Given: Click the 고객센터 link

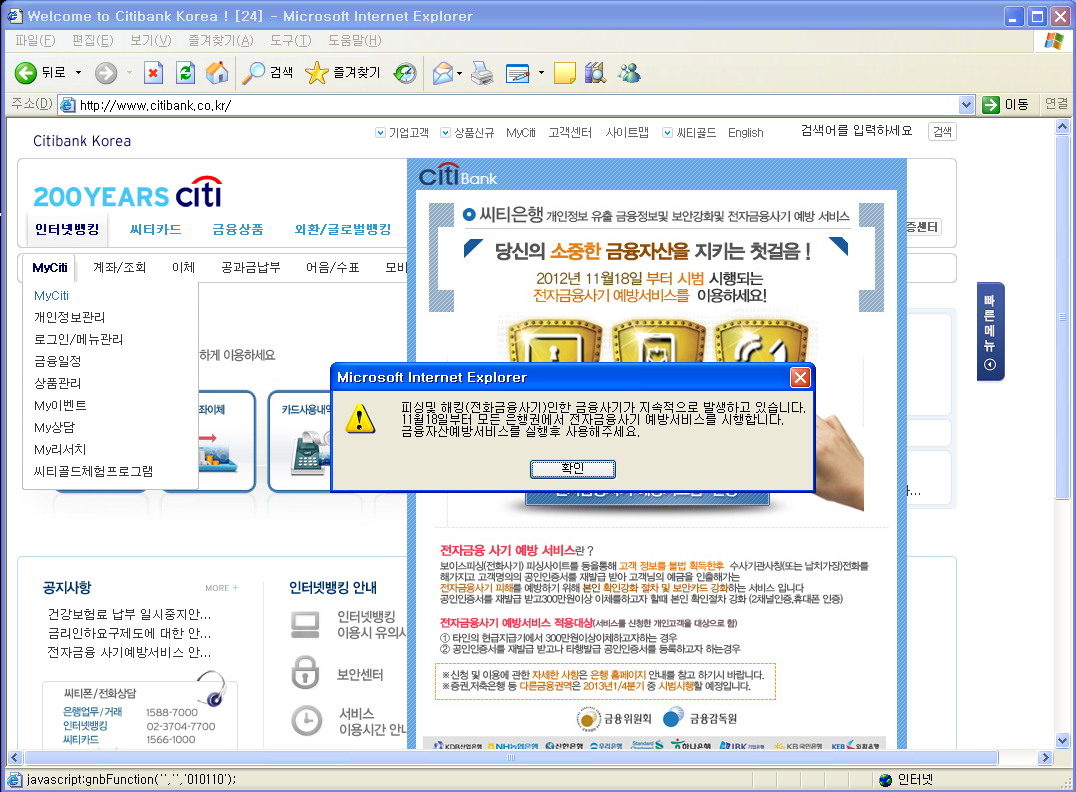Looking at the screenshot, I should (x=570, y=132).
